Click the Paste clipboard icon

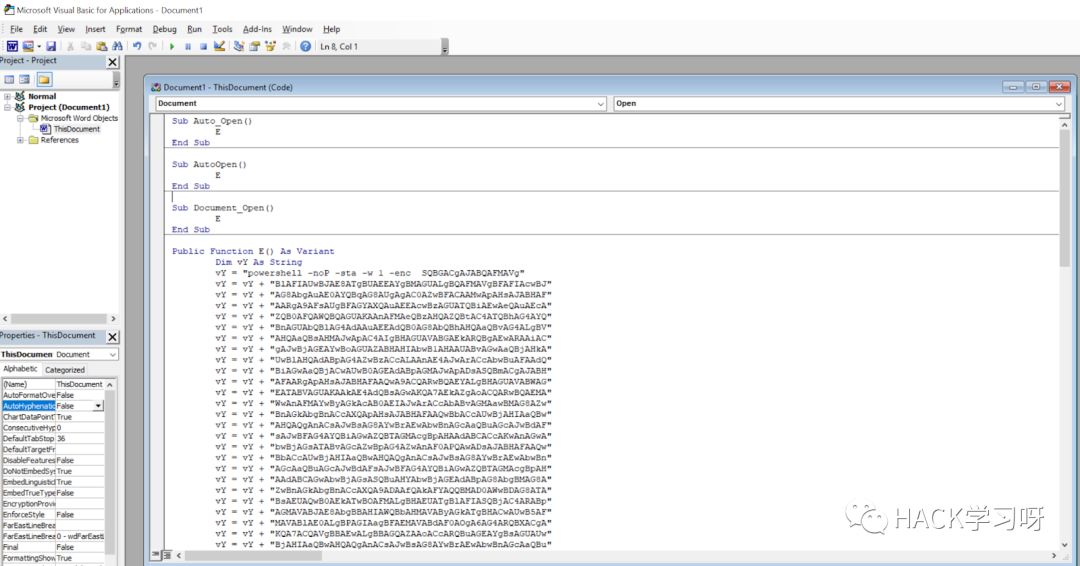coord(102,46)
